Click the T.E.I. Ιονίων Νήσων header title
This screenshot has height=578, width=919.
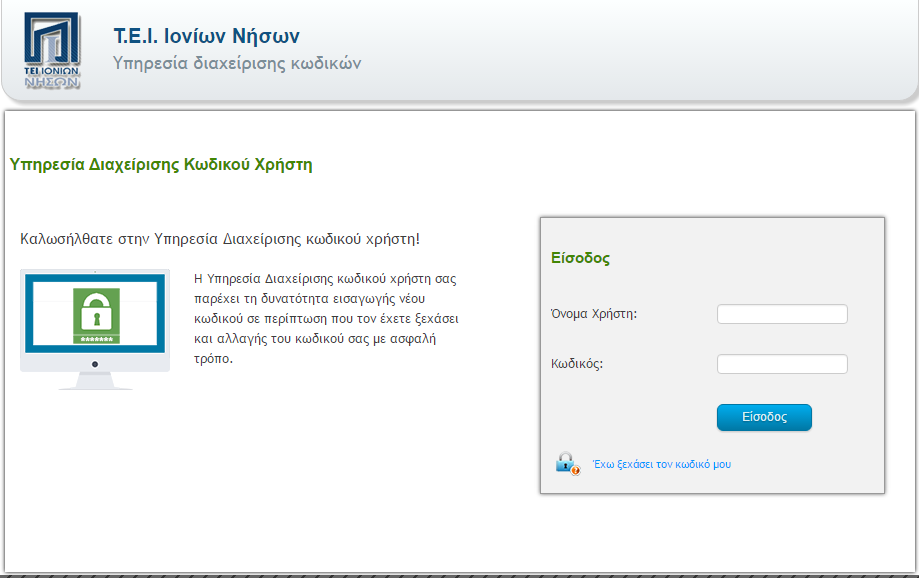pyautogui.click(x=206, y=36)
